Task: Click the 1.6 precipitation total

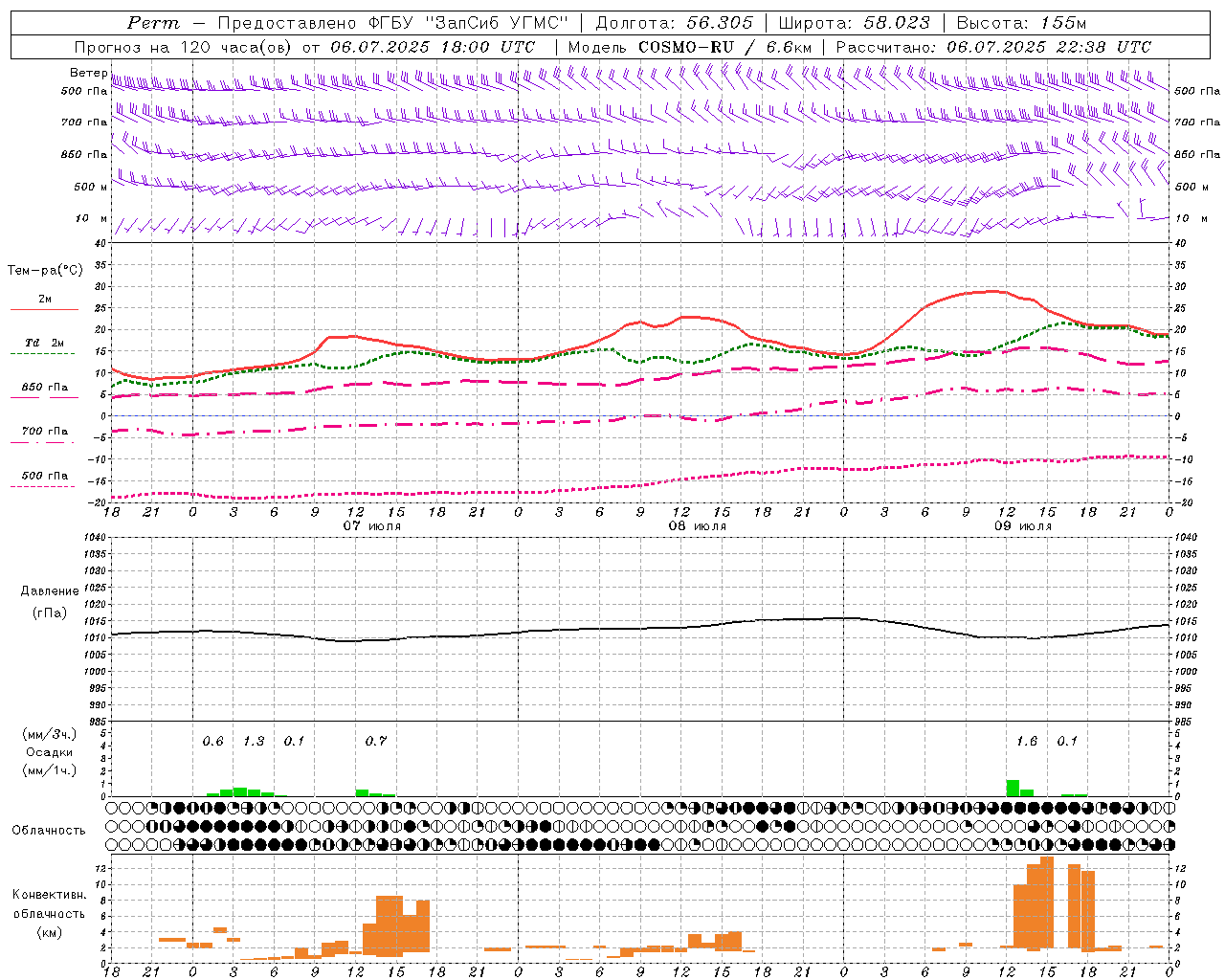Action: pos(1027,742)
